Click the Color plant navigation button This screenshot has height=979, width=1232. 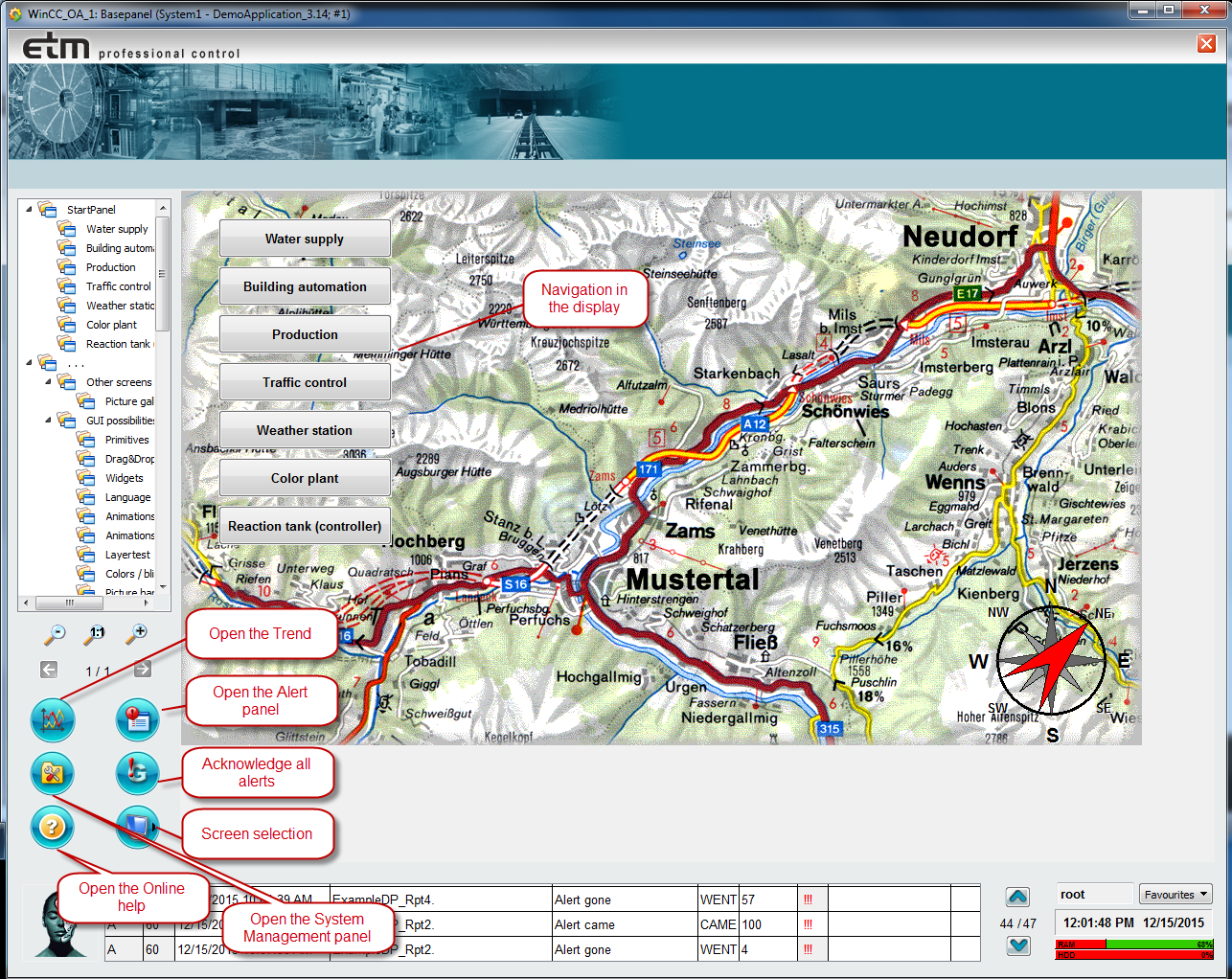coord(305,478)
